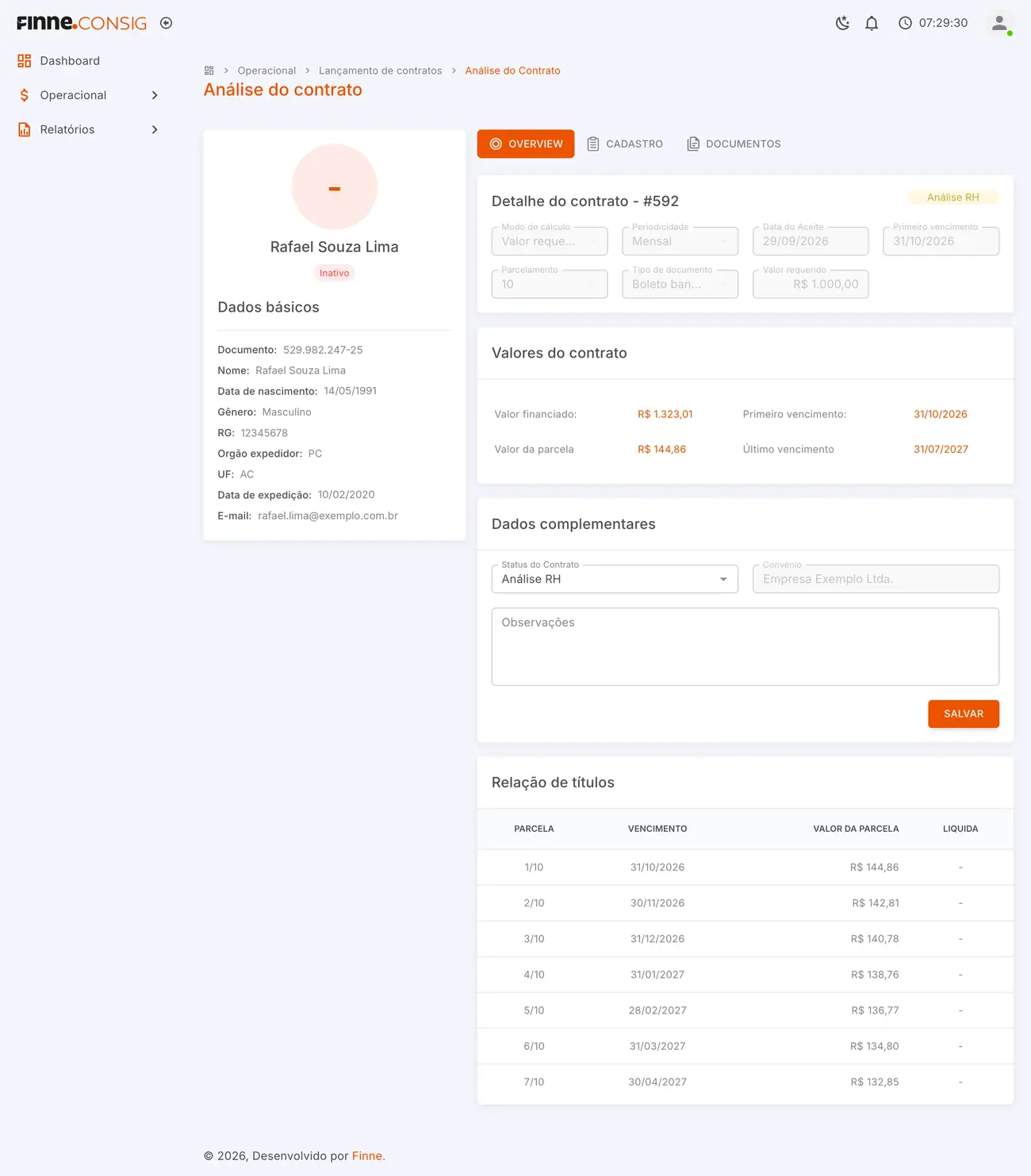Click the Dashboard grid icon in sidebar

point(25,61)
